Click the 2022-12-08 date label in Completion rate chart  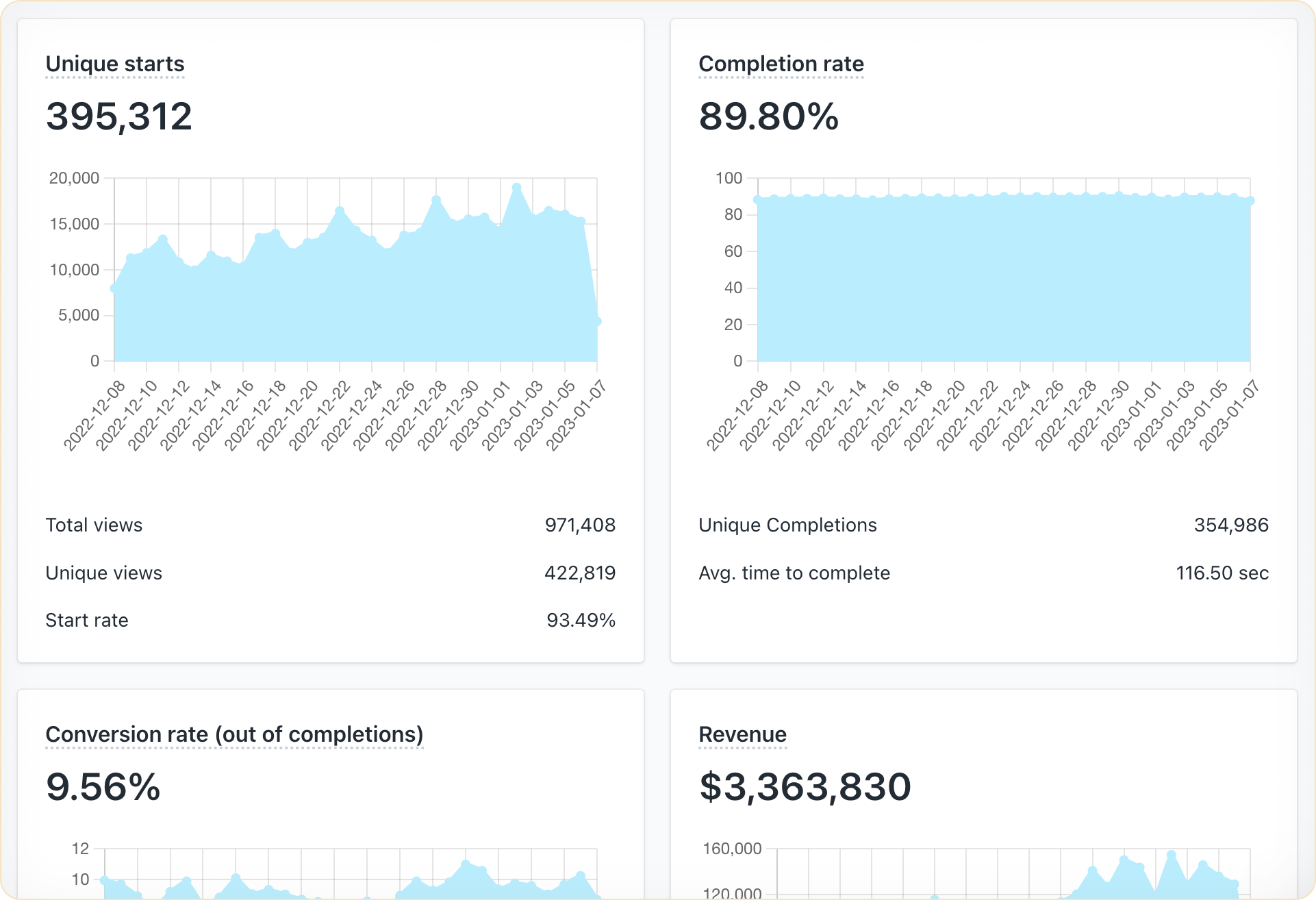click(x=737, y=416)
